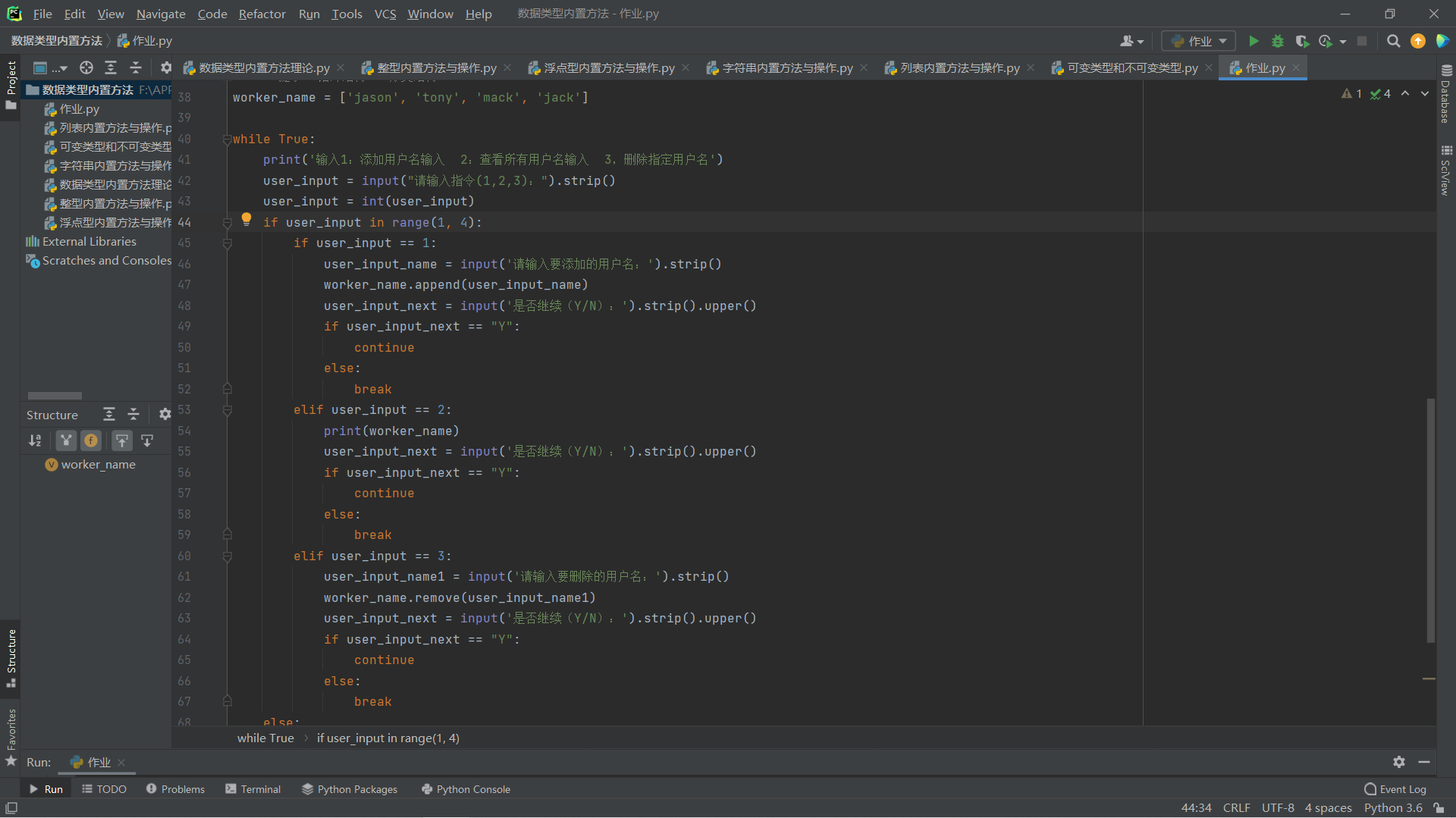Screen dimensions: 1456x818
Task: Select worker_name in the Structure panel
Action: coord(98,465)
